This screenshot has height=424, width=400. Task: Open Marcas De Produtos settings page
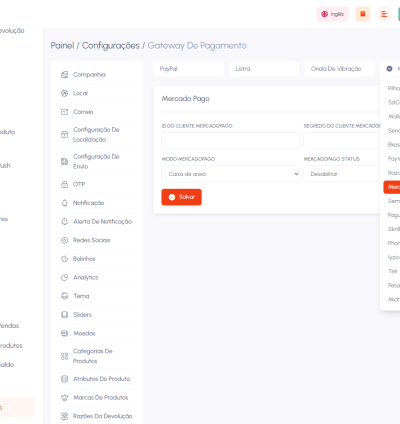point(97,398)
